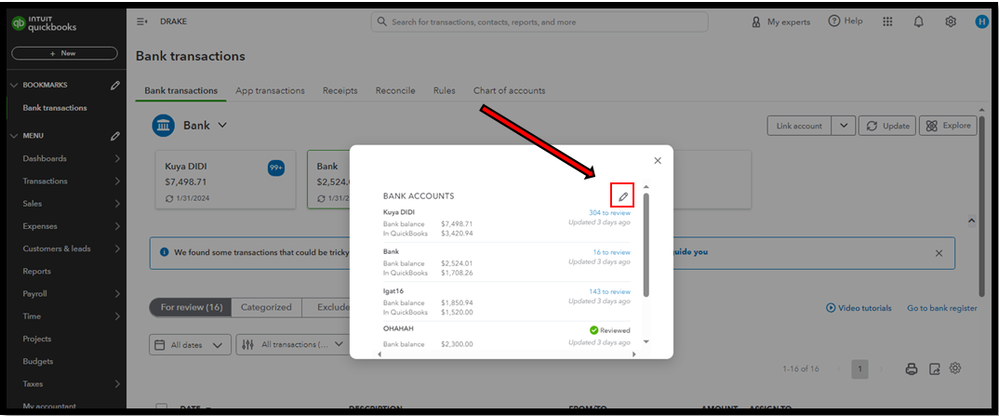Open notifications bell
999x416 pixels.
pos(918,22)
